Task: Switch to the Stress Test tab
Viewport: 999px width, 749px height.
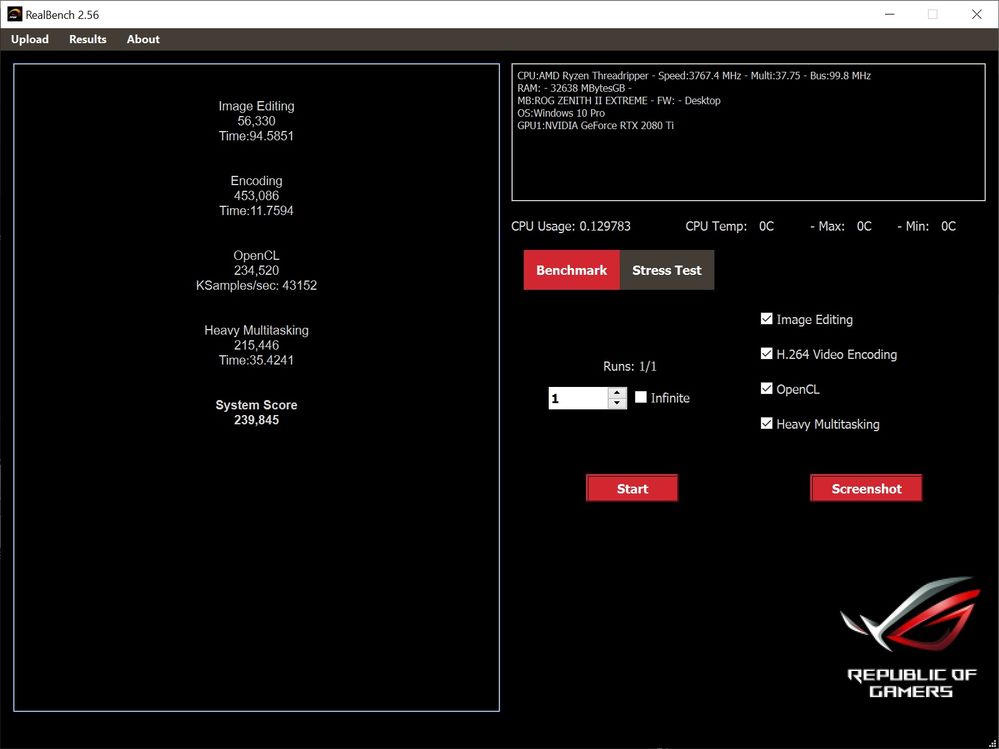Action: click(x=666, y=270)
